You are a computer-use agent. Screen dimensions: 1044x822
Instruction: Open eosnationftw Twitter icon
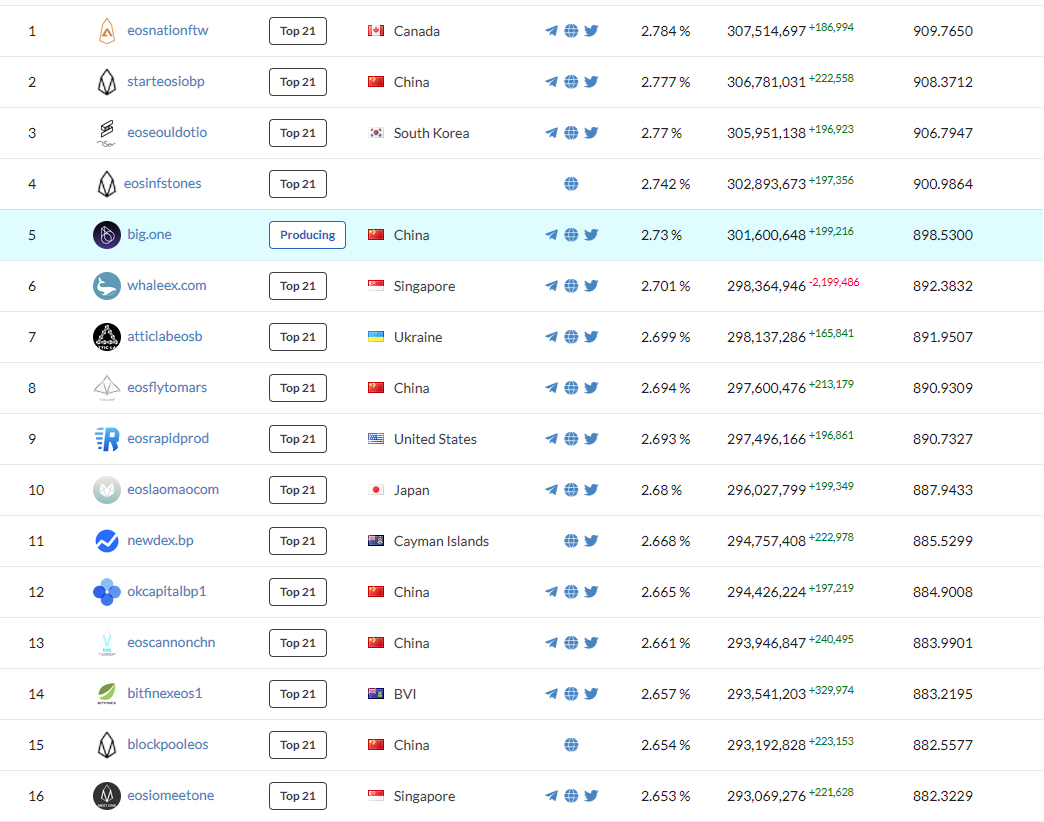[x=591, y=31]
